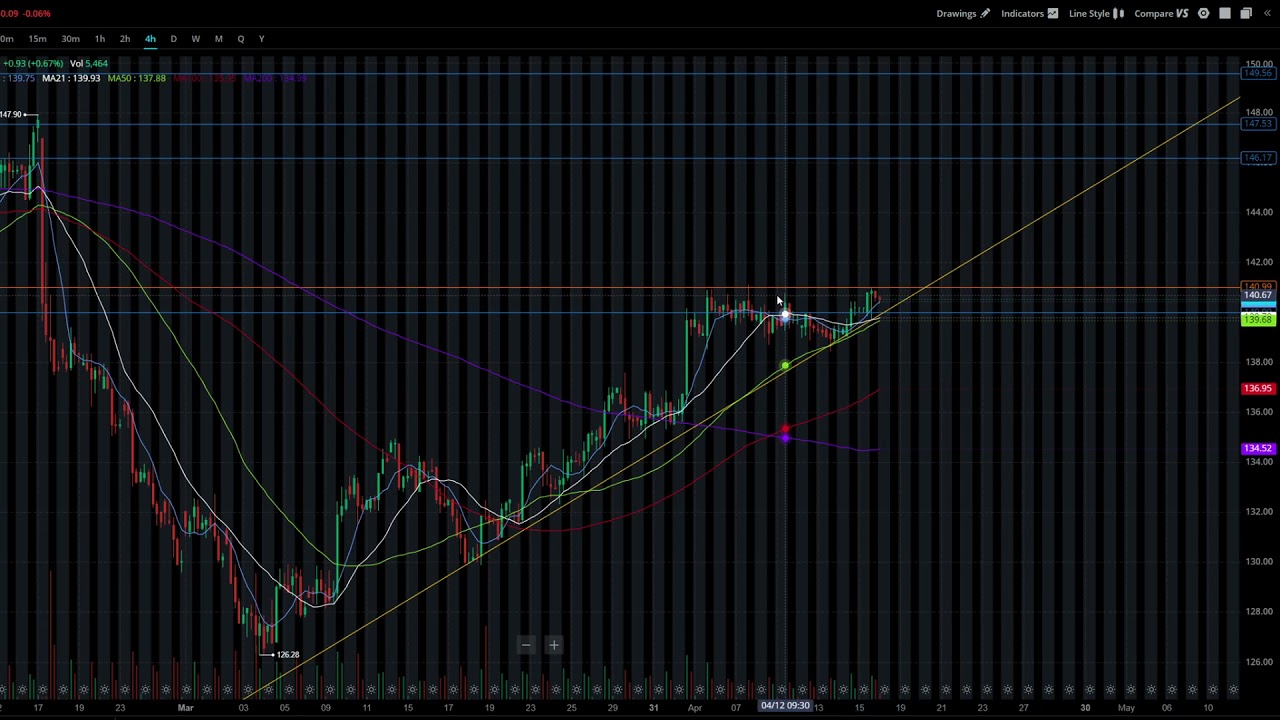Select the 146.17 price level label

click(1258, 157)
